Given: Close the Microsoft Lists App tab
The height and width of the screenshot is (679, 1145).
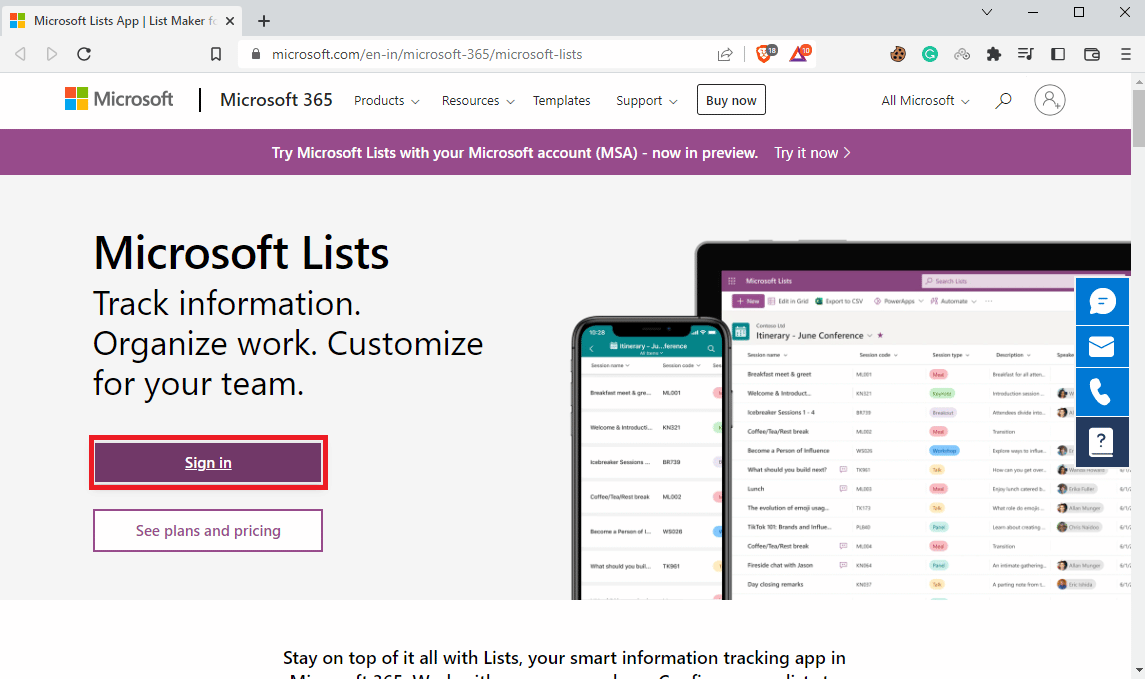Looking at the screenshot, I should click(230, 21).
